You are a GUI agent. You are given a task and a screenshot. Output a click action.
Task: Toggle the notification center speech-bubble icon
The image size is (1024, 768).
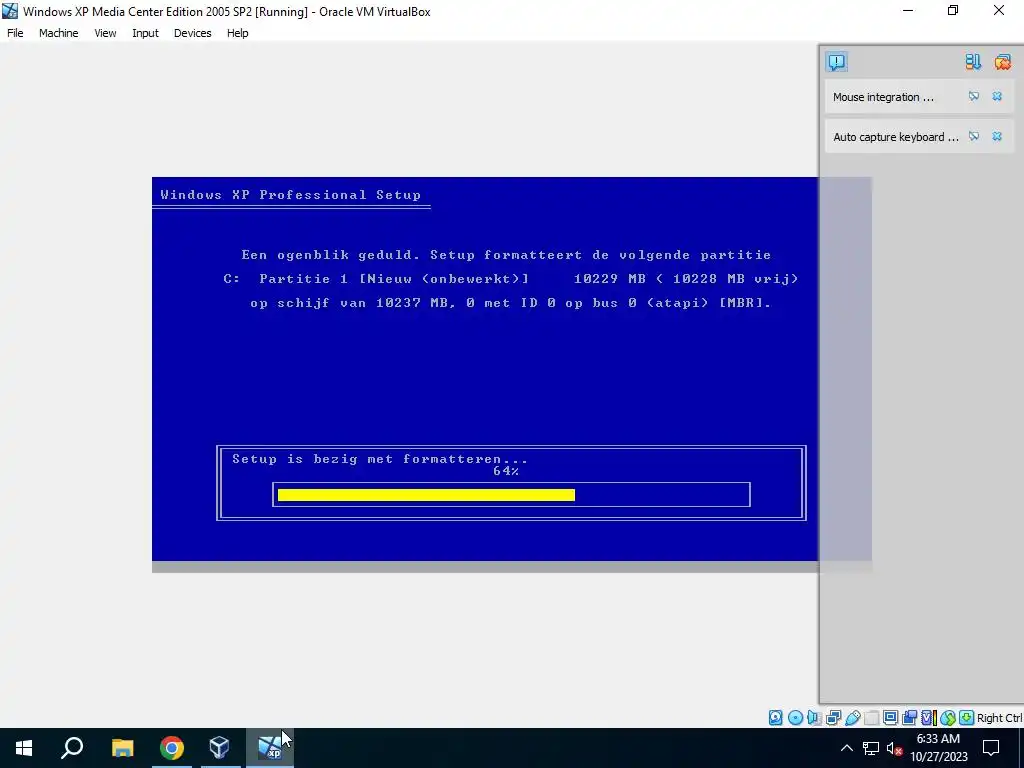[837, 62]
